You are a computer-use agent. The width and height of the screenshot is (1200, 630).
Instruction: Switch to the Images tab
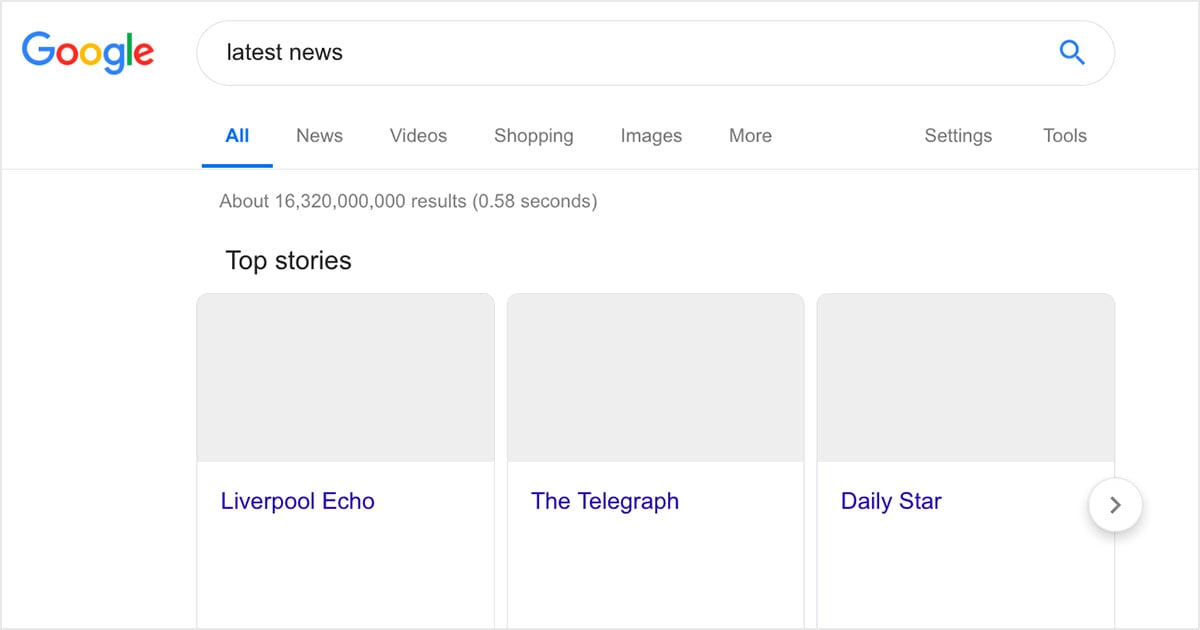pyautogui.click(x=651, y=136)
